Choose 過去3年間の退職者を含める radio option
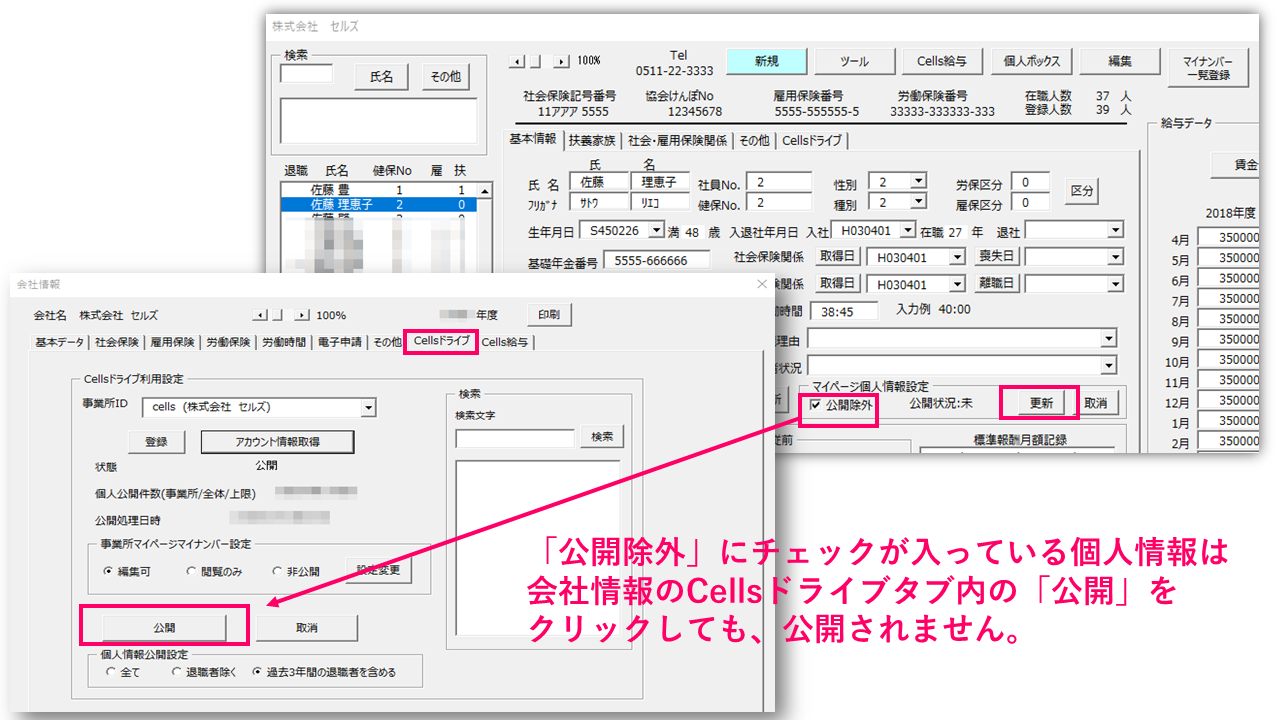Viewport: 1280px width, 720px height. pyautogui.click(x=257, y=672)
